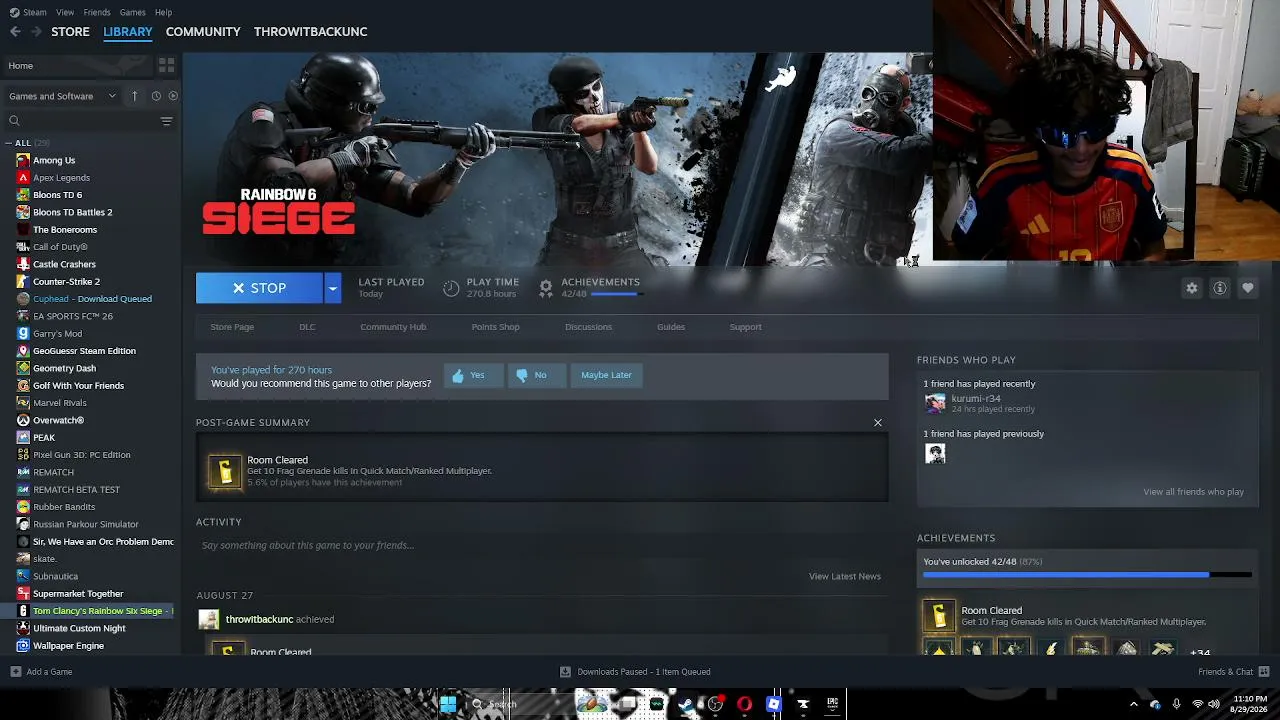Open Epic Games launcher from the taskbar
Viewport: 1280px width, 720px height.
[x=832, y=704]
